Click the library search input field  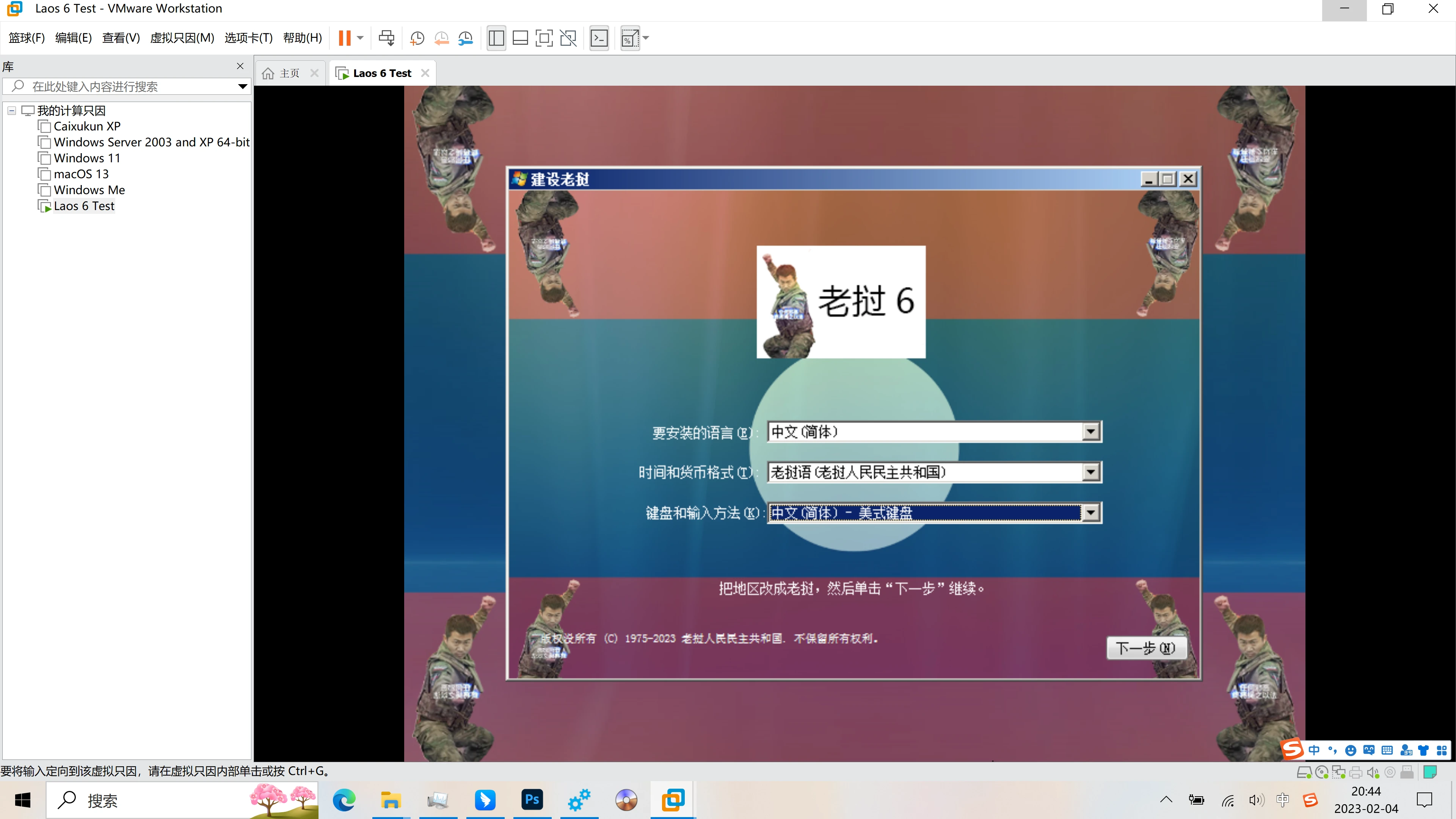(x=127, y=86)
